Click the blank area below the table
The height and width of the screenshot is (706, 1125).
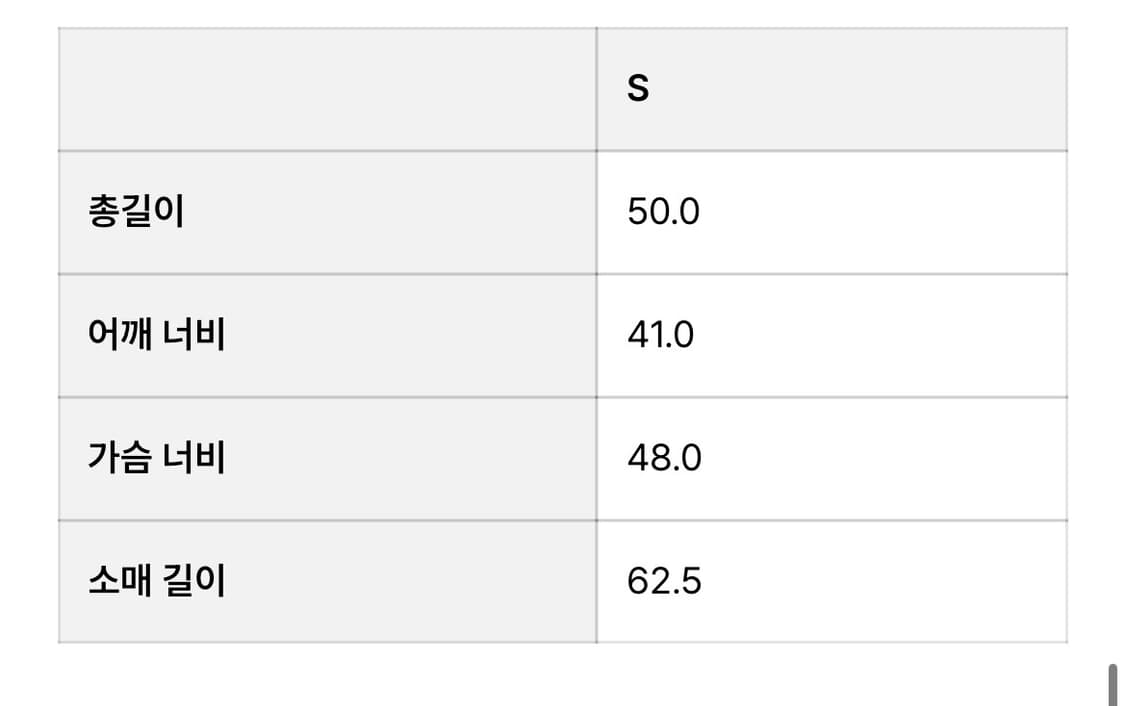click(560, 675)
